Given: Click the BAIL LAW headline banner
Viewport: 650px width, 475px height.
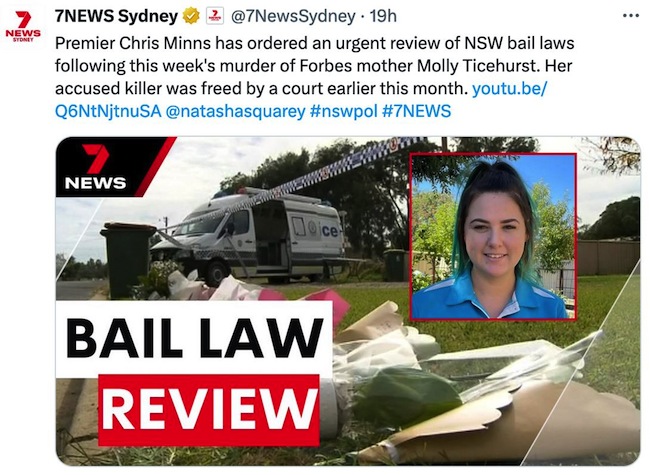Looking at the screenshot, I should coord(194,339).
